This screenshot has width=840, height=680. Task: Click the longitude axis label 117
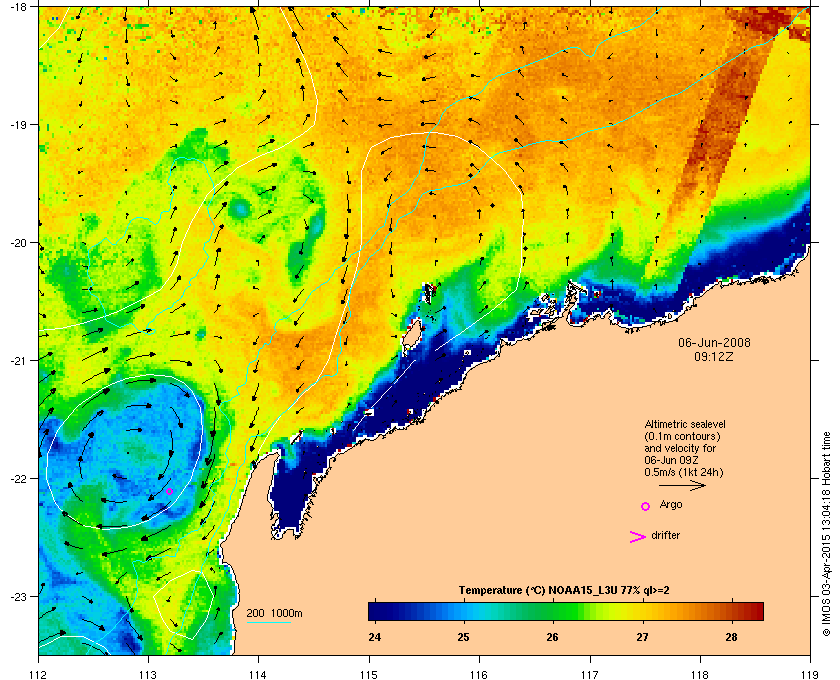pyautogui.click(x=589, y=674)
